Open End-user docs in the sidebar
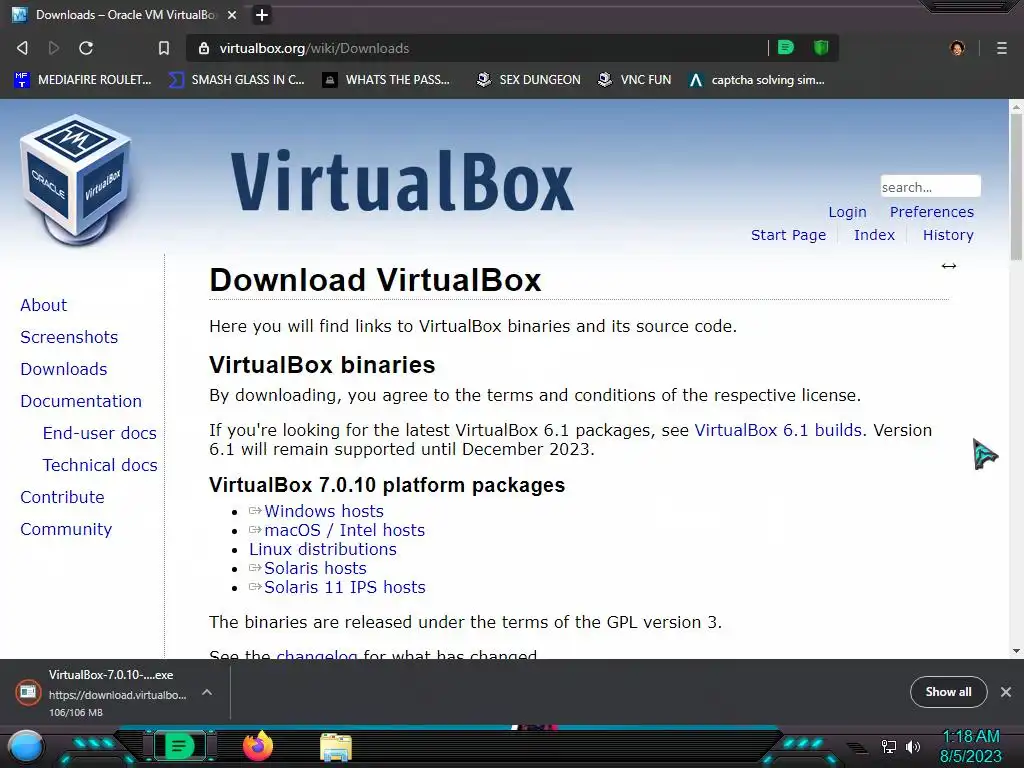Viewport: 1024px width, 768px height. (x=99, y=433)
